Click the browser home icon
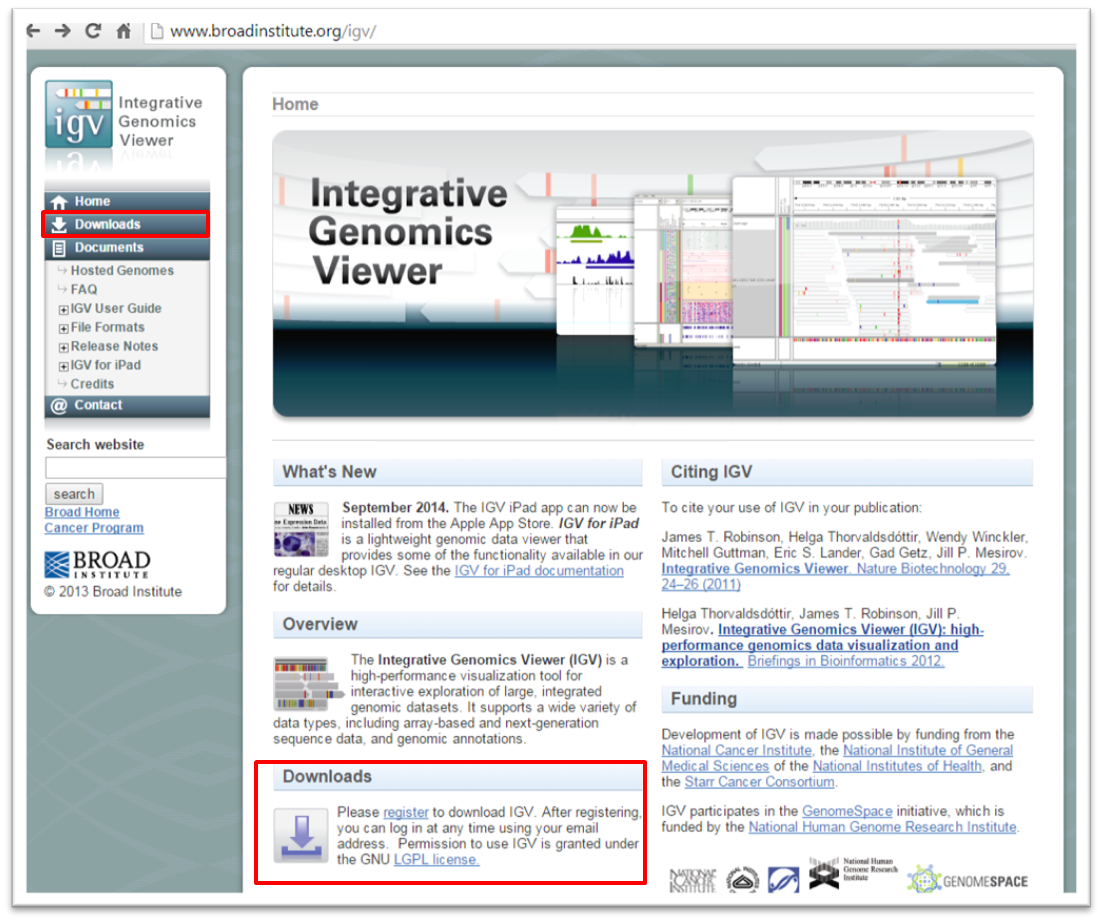Viewport: 1101px width, 921px height. 123,31
